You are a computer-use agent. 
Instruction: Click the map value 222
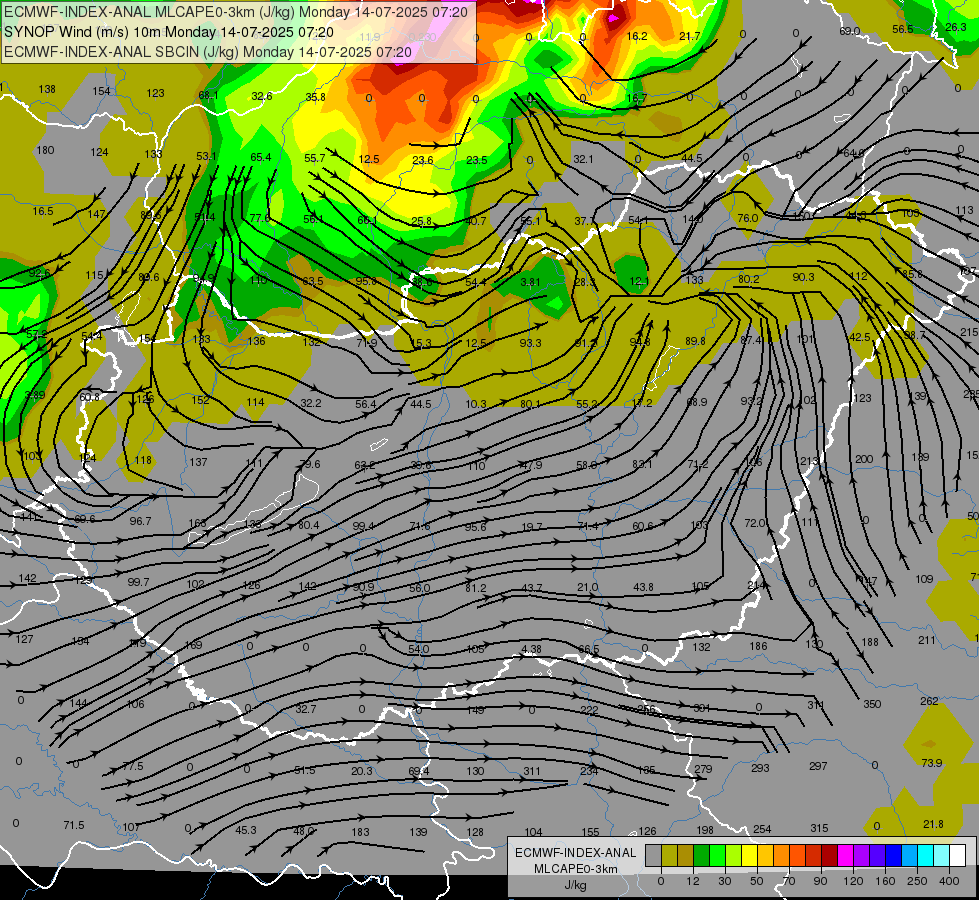click(589, 710)
